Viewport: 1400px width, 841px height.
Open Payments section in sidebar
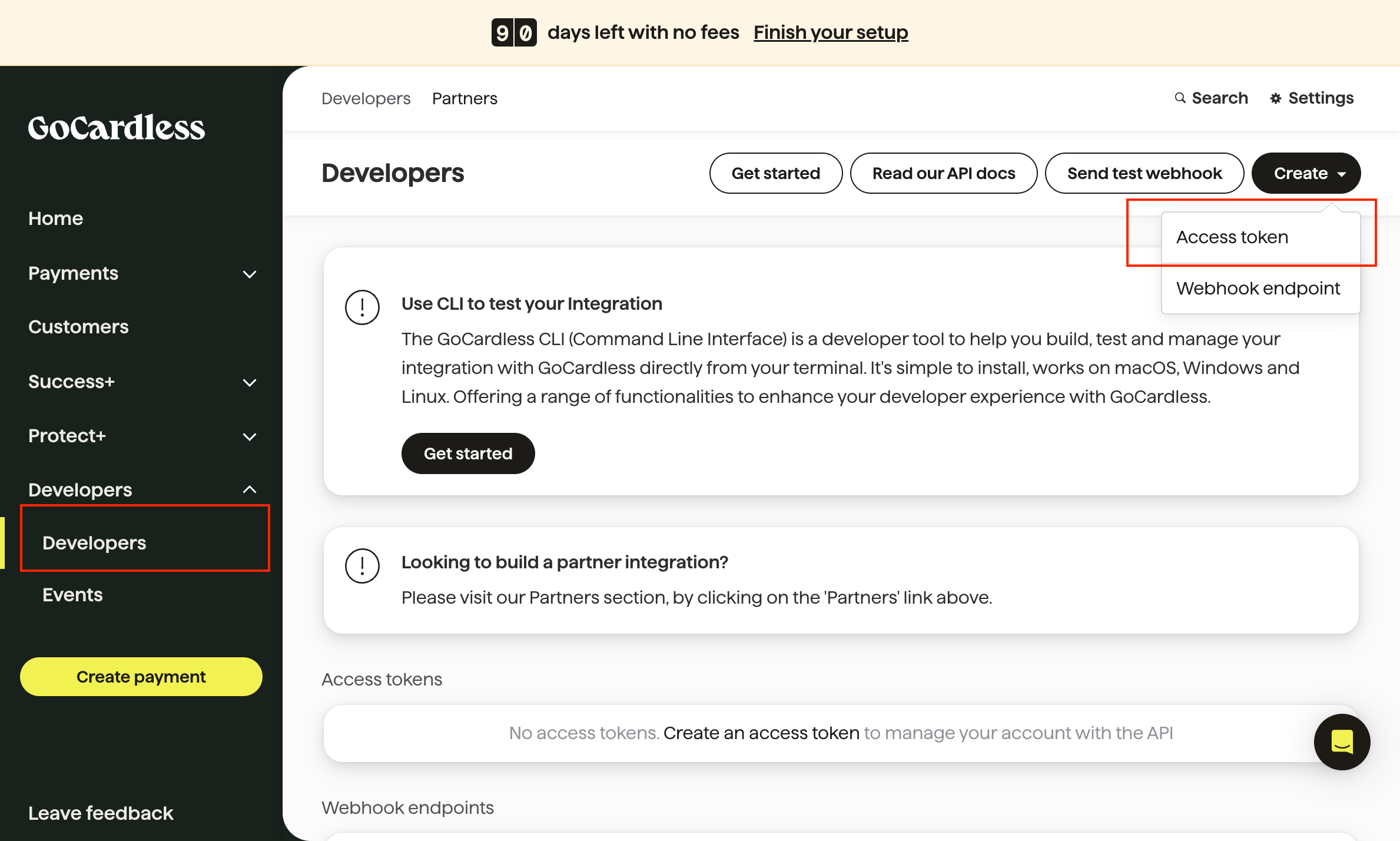click(x=74, y=273)
